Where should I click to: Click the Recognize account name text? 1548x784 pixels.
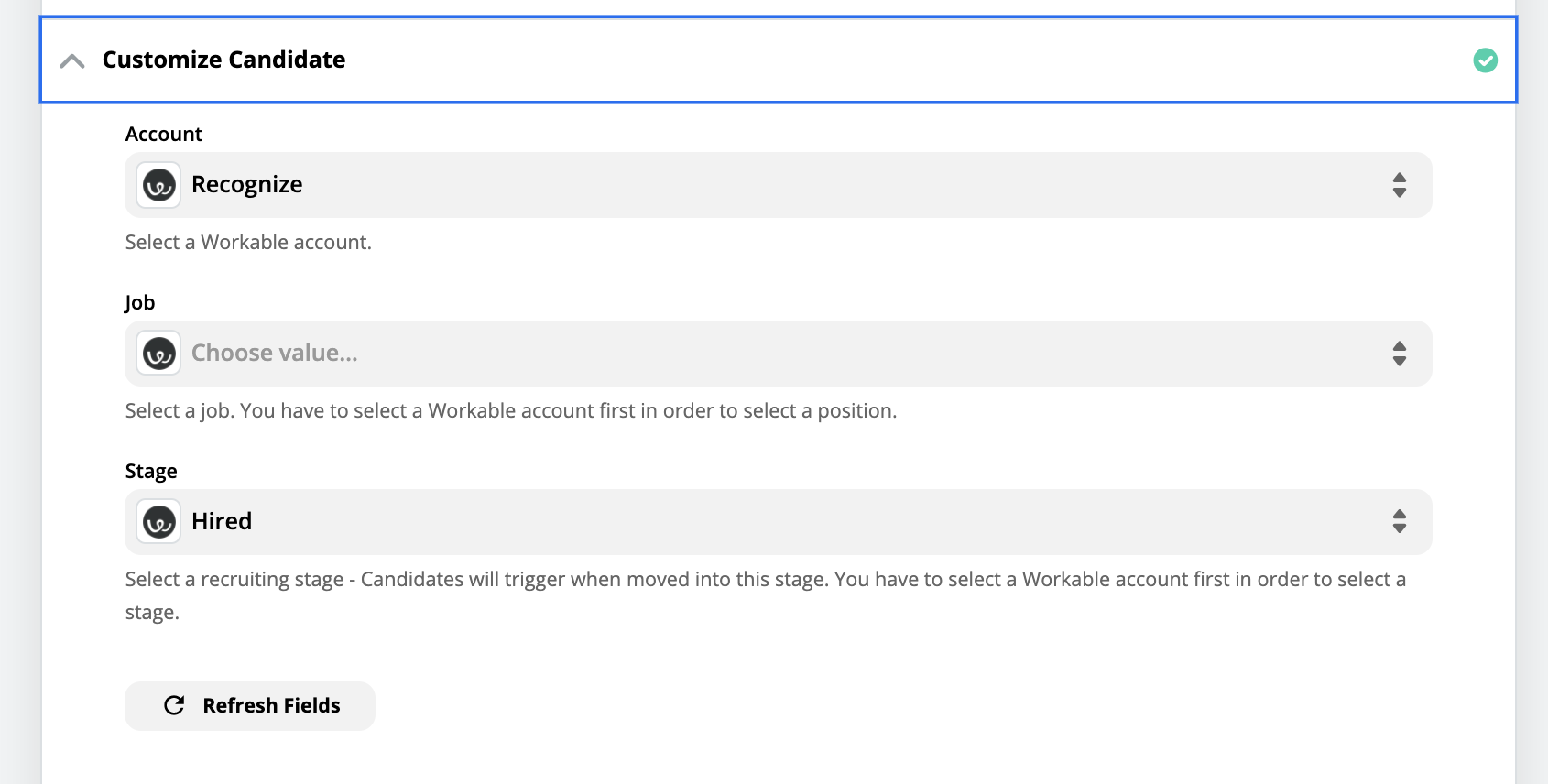click(x=246, y=184)
